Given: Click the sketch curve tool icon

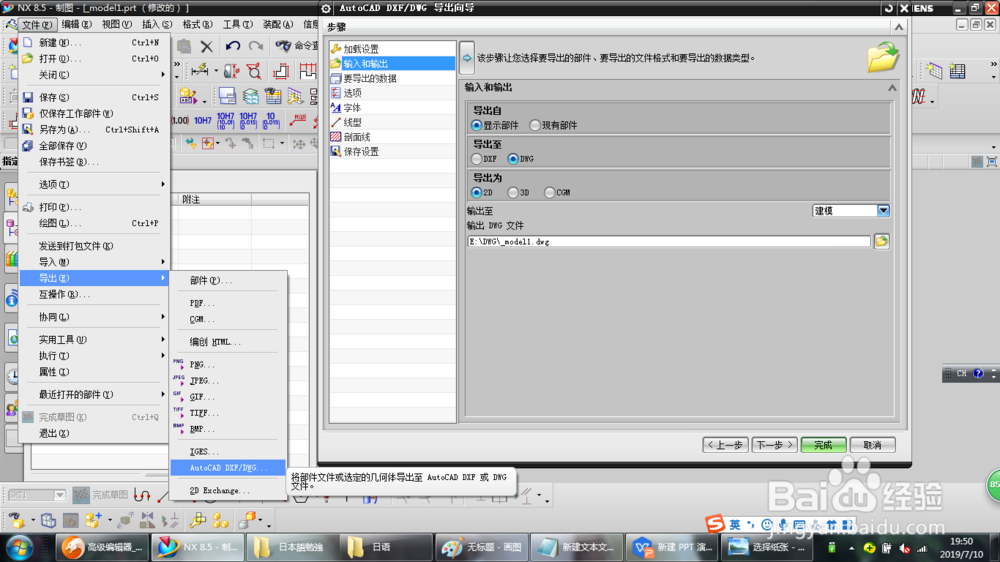Looking at the screenshot, I should (142, 495).
